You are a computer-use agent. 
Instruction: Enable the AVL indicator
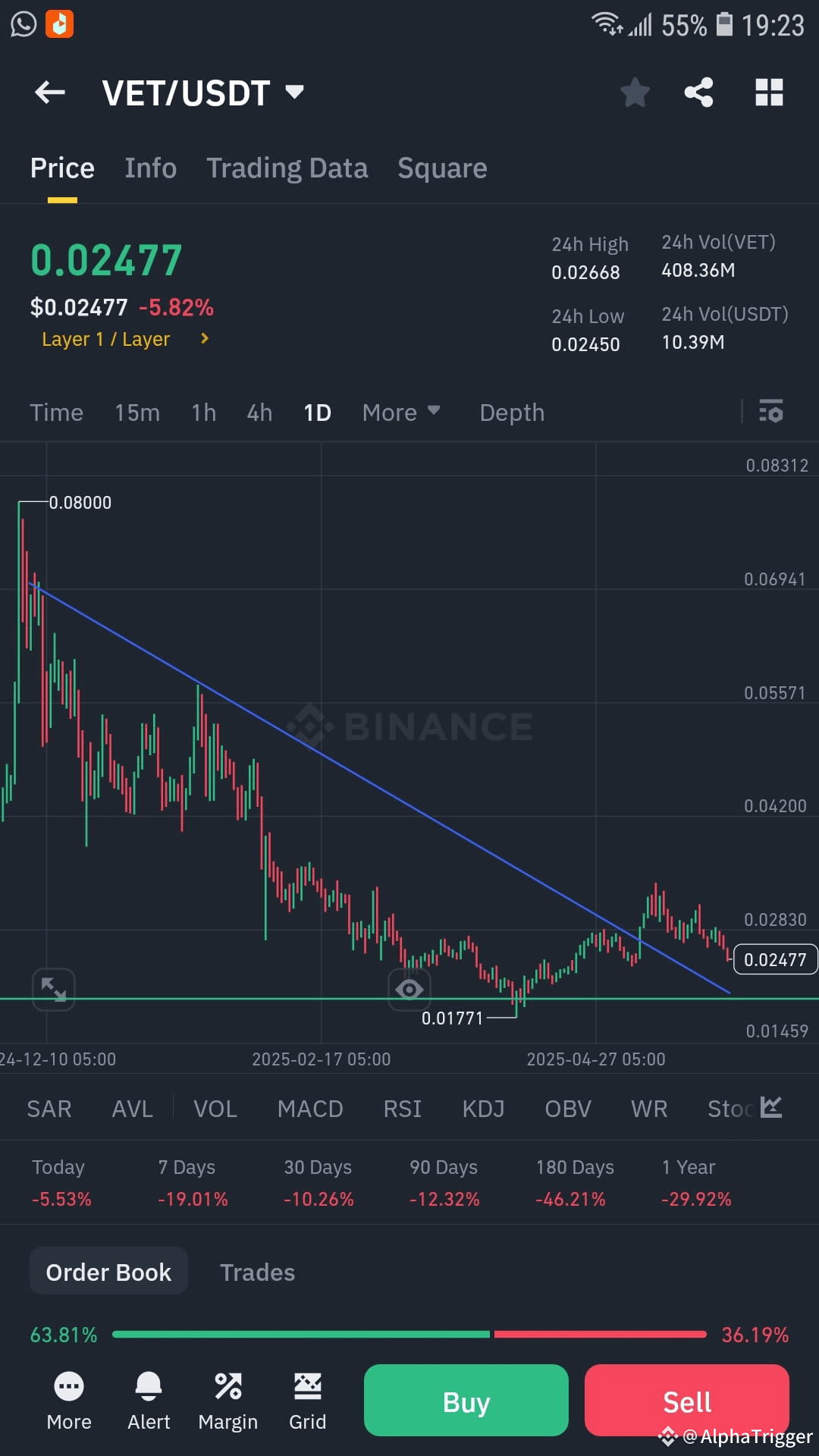[x=132, y=1109]
